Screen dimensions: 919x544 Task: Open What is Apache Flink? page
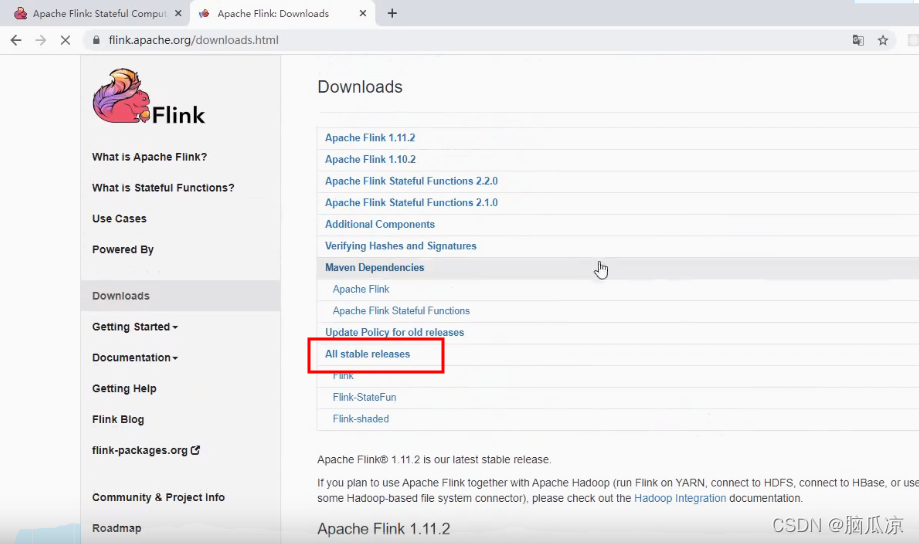coord(149,157)
